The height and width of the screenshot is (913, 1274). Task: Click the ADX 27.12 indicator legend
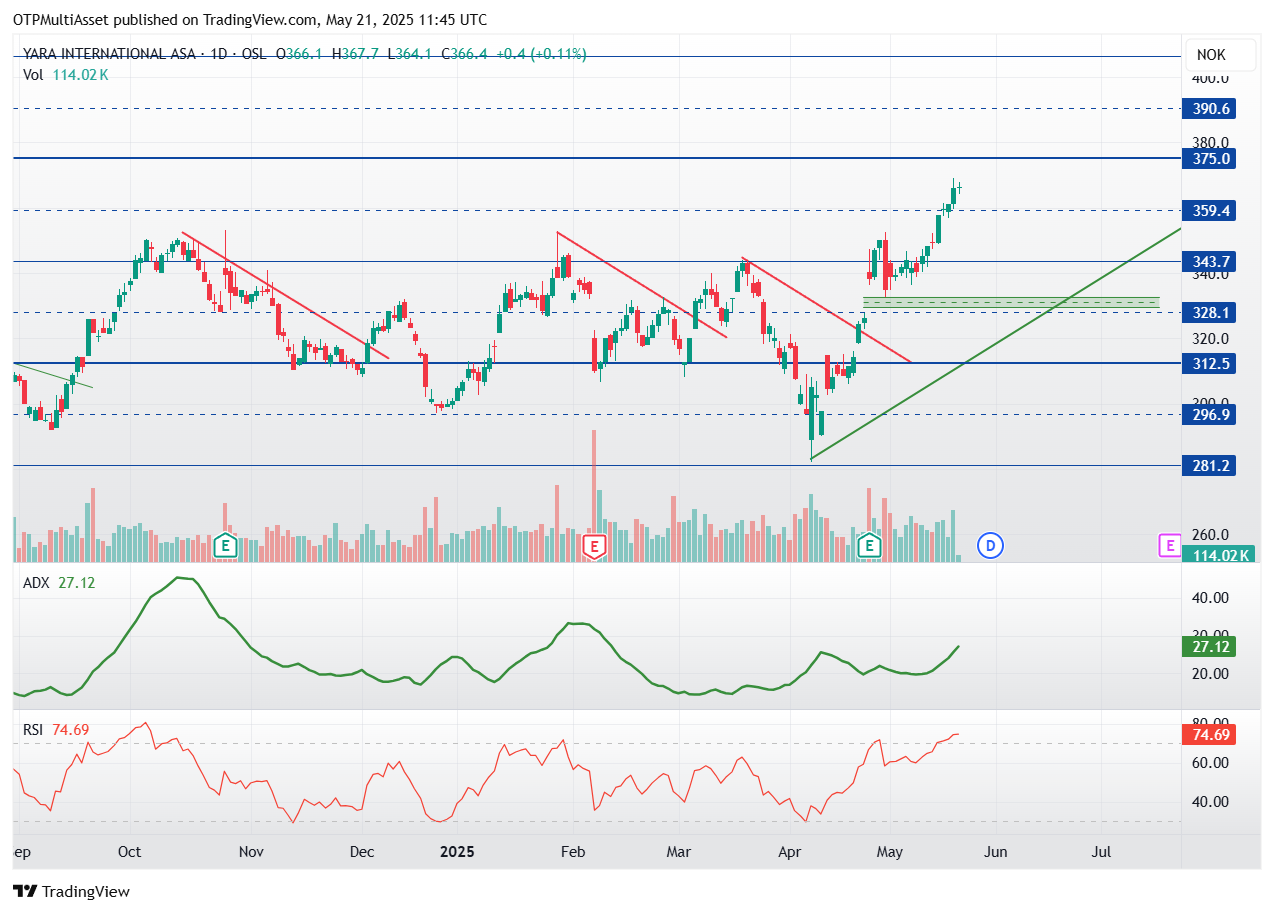click(59, 582)
